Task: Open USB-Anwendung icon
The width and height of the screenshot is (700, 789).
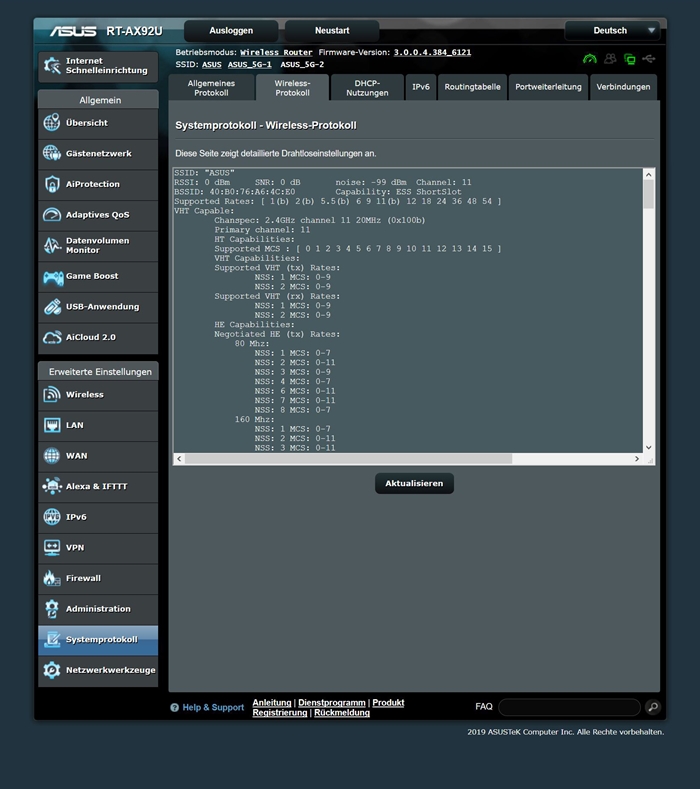Action: point(52,306)
